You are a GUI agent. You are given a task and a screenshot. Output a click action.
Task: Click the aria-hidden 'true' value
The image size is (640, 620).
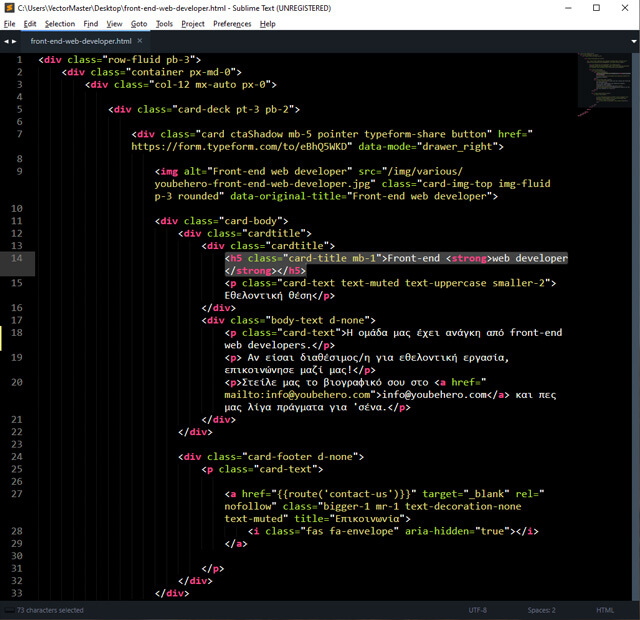492,531
